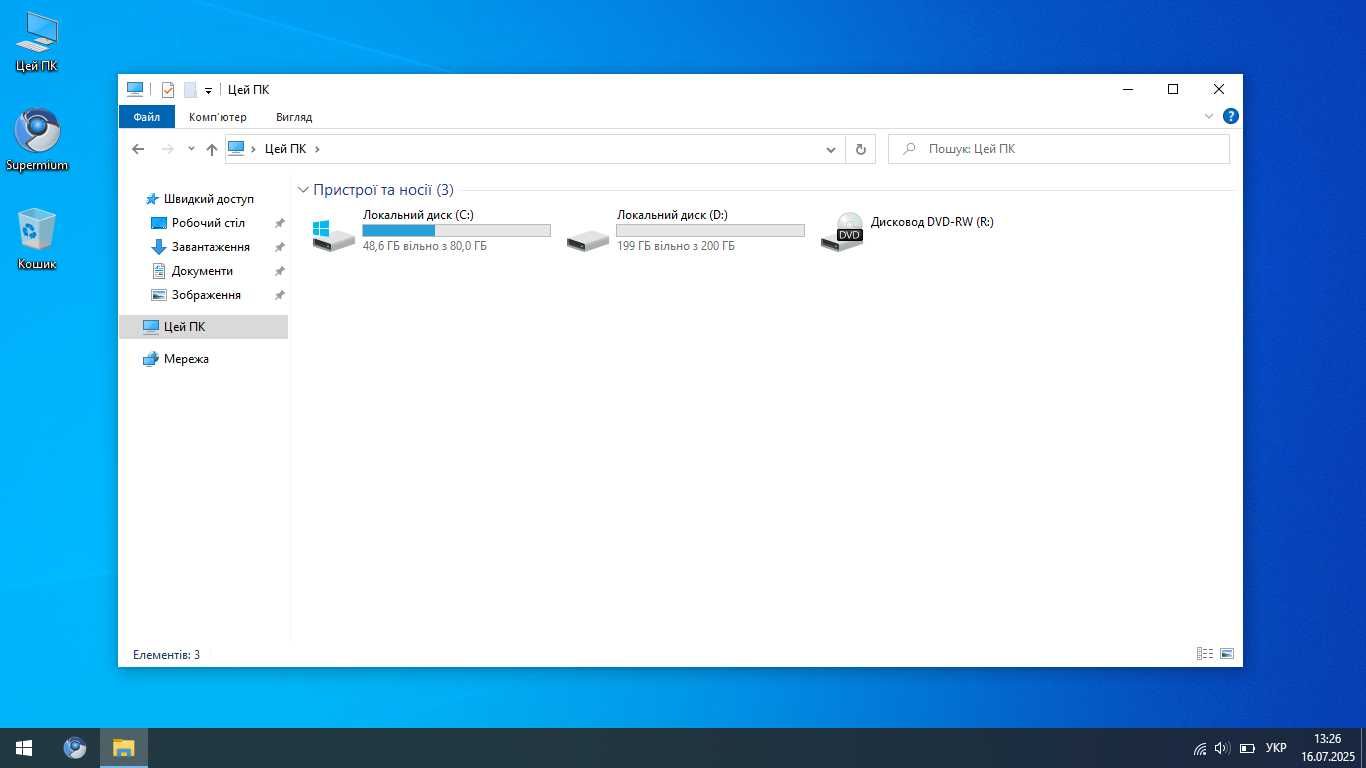Open Help with the question mark icon
The image size is (1366, 768).
(1231, 116)
